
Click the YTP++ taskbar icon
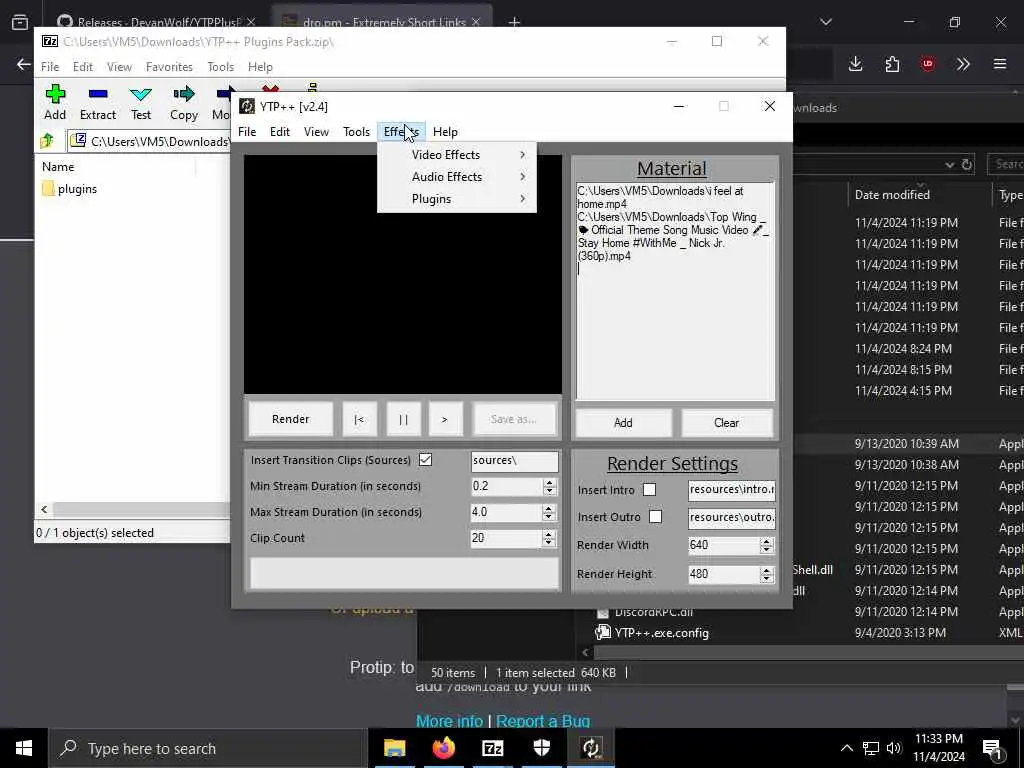[590, 748]
